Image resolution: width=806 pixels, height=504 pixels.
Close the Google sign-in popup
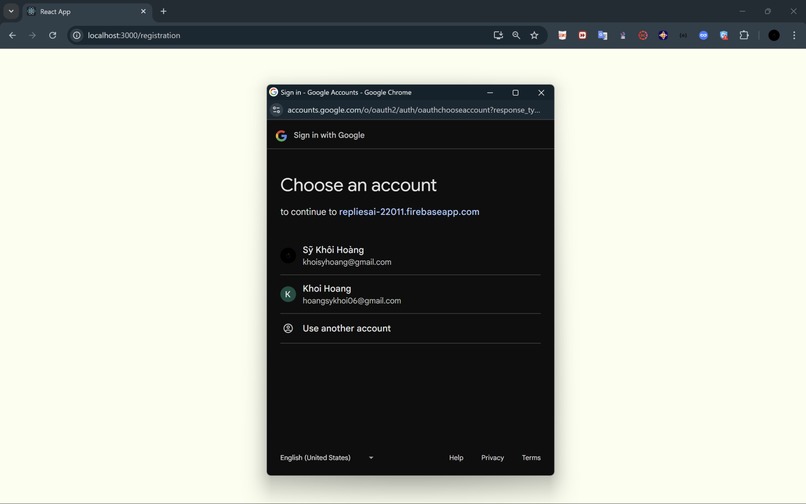pos(541,93)
